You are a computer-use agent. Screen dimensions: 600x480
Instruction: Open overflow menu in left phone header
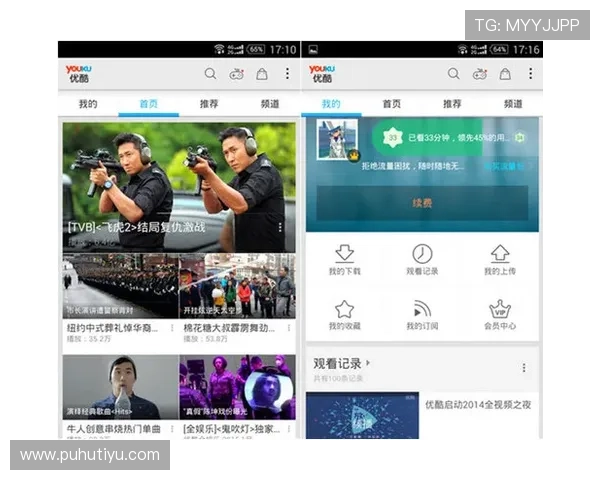click(287, 73)
